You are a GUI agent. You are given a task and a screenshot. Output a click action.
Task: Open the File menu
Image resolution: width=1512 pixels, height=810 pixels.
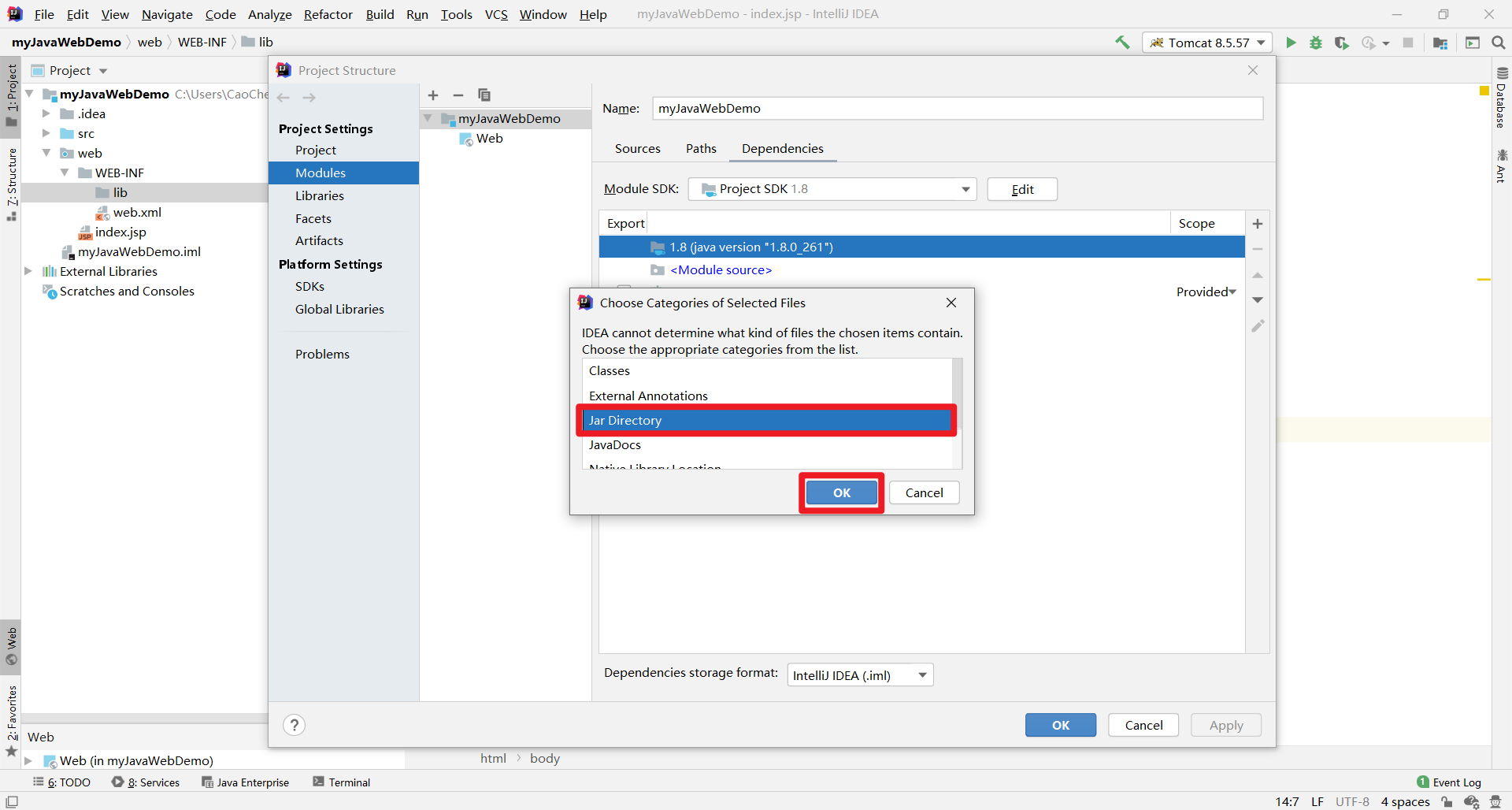(x=44, y=14)
